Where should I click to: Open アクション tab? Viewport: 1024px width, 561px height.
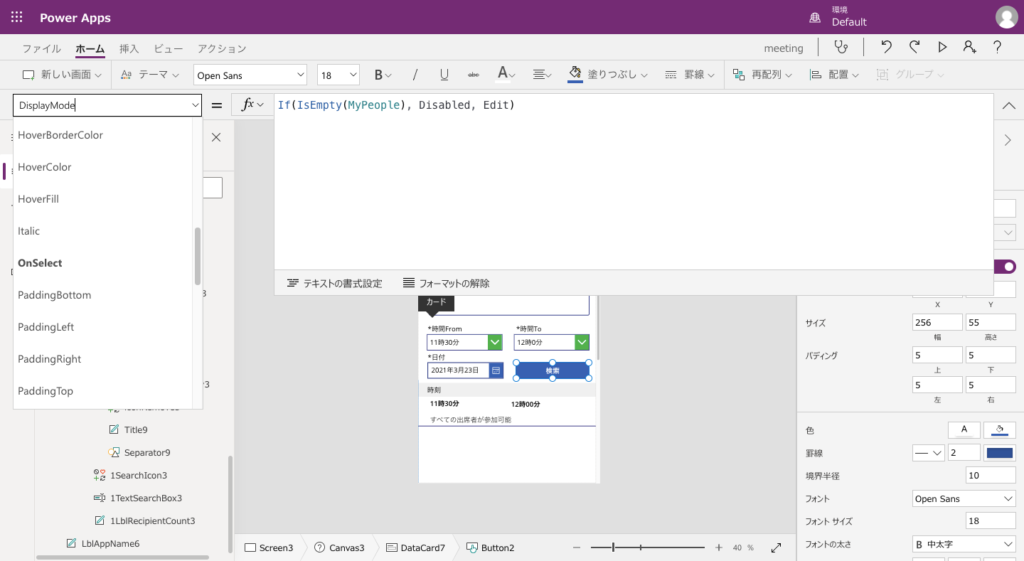(x=222, y=48)
